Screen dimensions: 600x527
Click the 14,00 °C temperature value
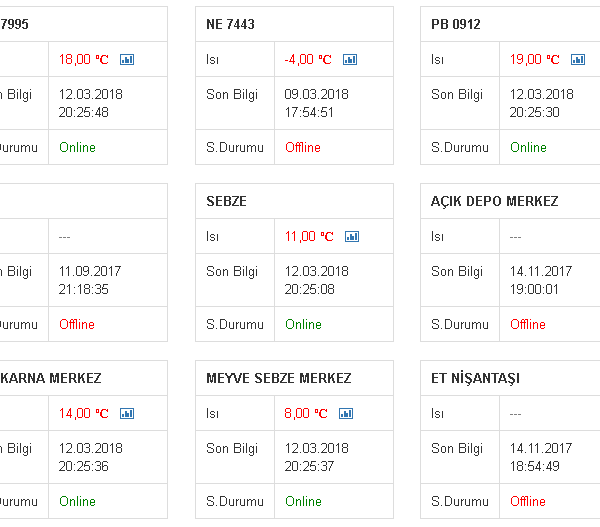84,414
